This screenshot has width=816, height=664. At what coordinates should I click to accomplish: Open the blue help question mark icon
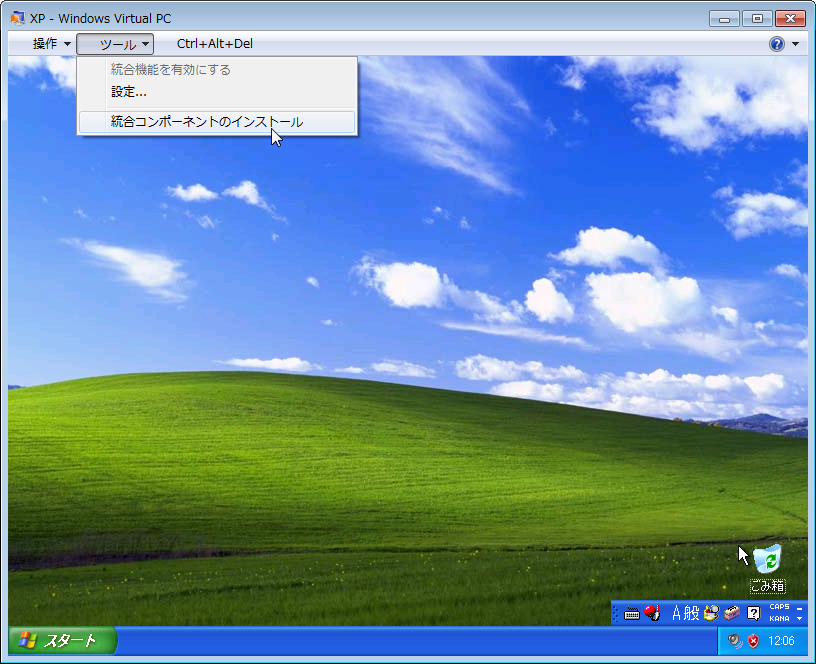tap(776, 44)
